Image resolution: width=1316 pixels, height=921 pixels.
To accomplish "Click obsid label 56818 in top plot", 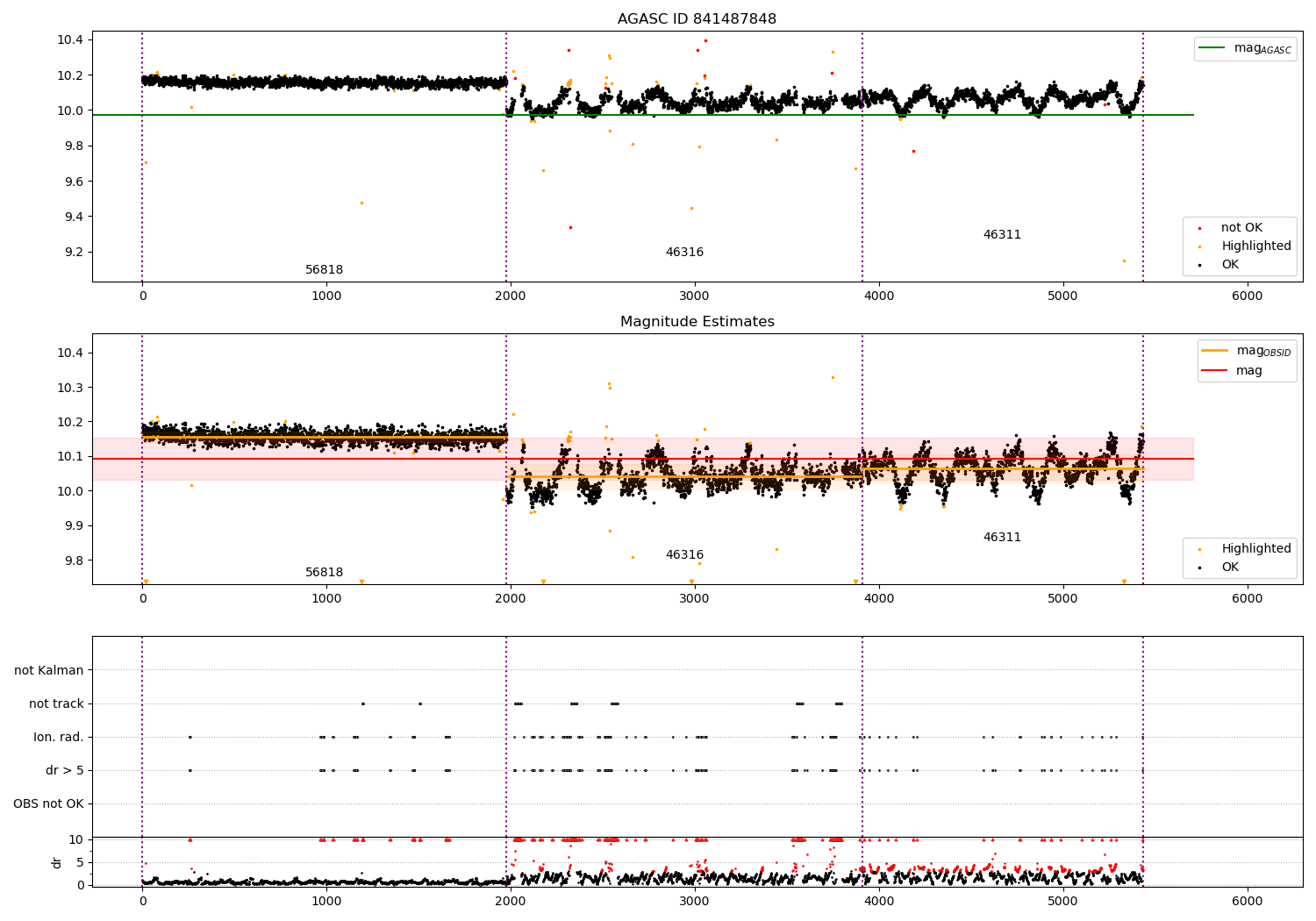I will point(324,270).
